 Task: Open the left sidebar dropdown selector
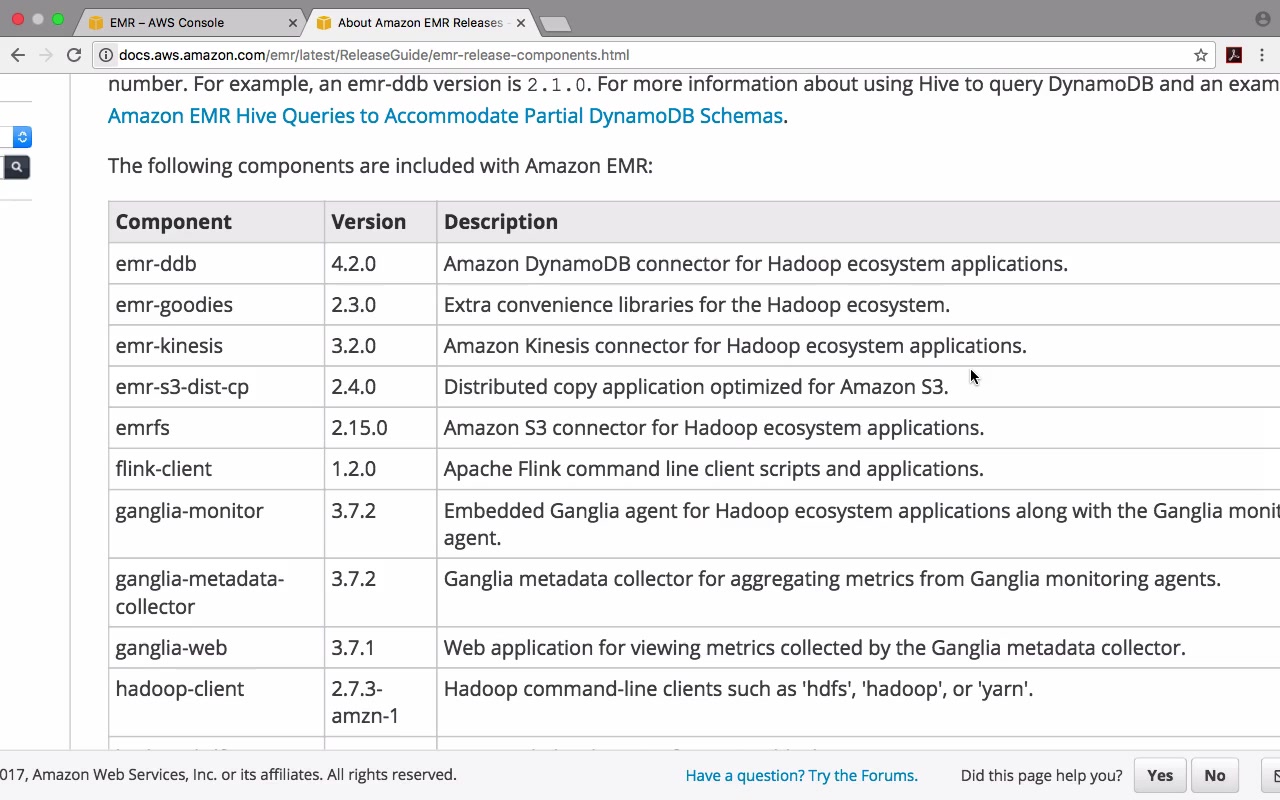[x=22, y=137]
